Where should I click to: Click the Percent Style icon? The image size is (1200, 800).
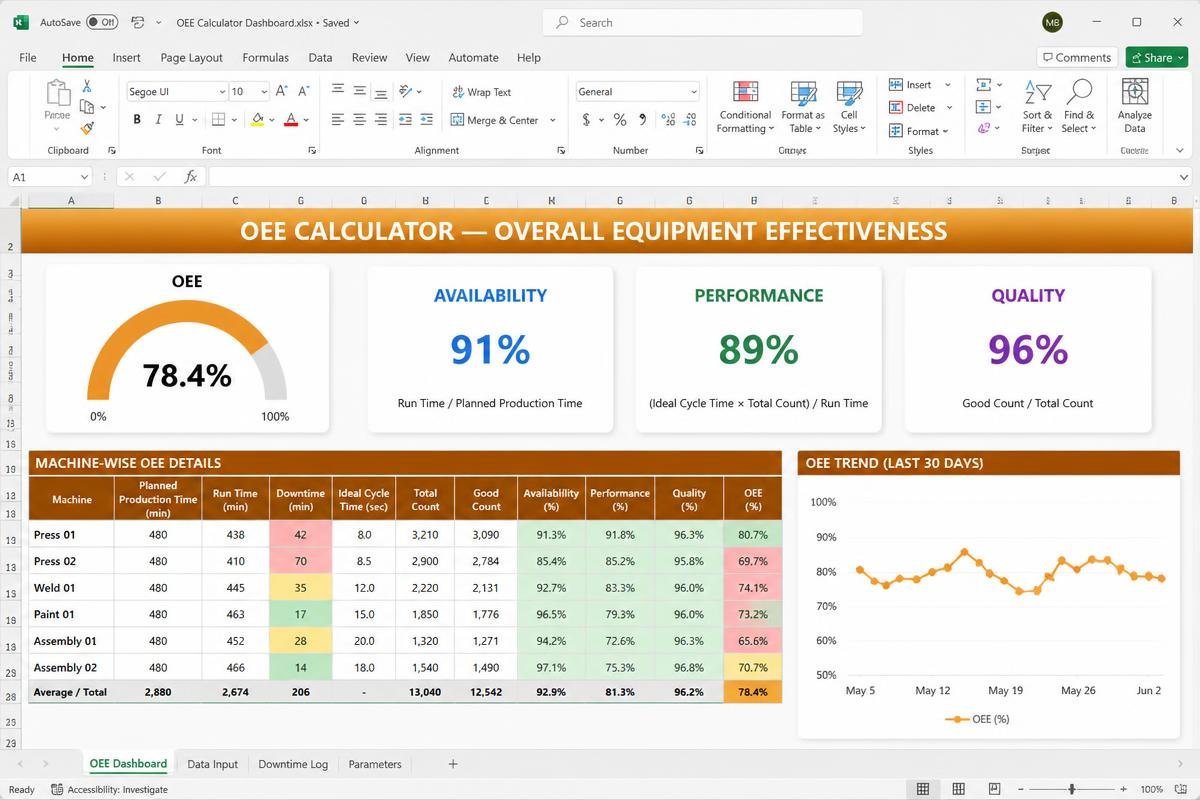[620, 120]
